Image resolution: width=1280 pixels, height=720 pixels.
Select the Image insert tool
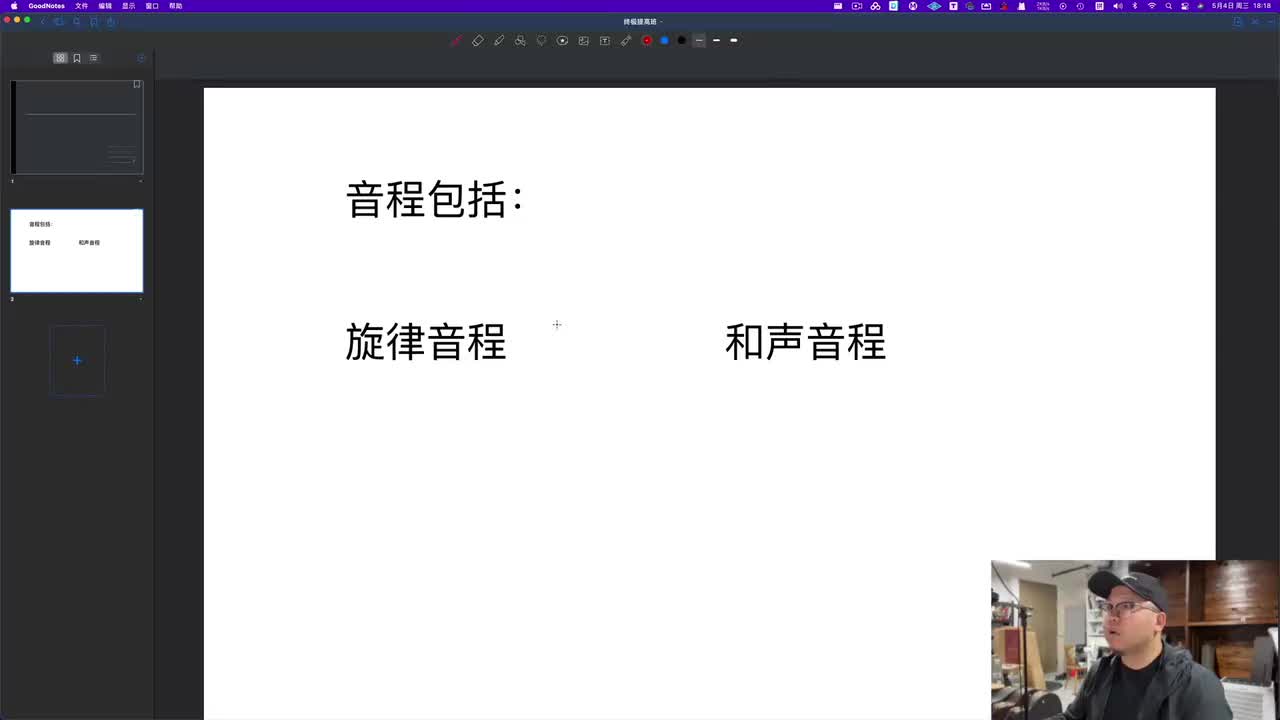(x=583, y=41)
